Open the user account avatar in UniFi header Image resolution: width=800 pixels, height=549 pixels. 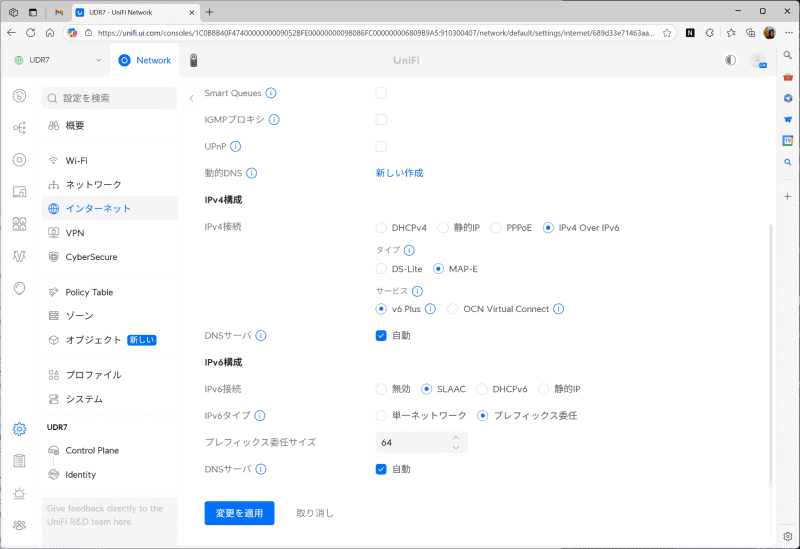[758, 60]
